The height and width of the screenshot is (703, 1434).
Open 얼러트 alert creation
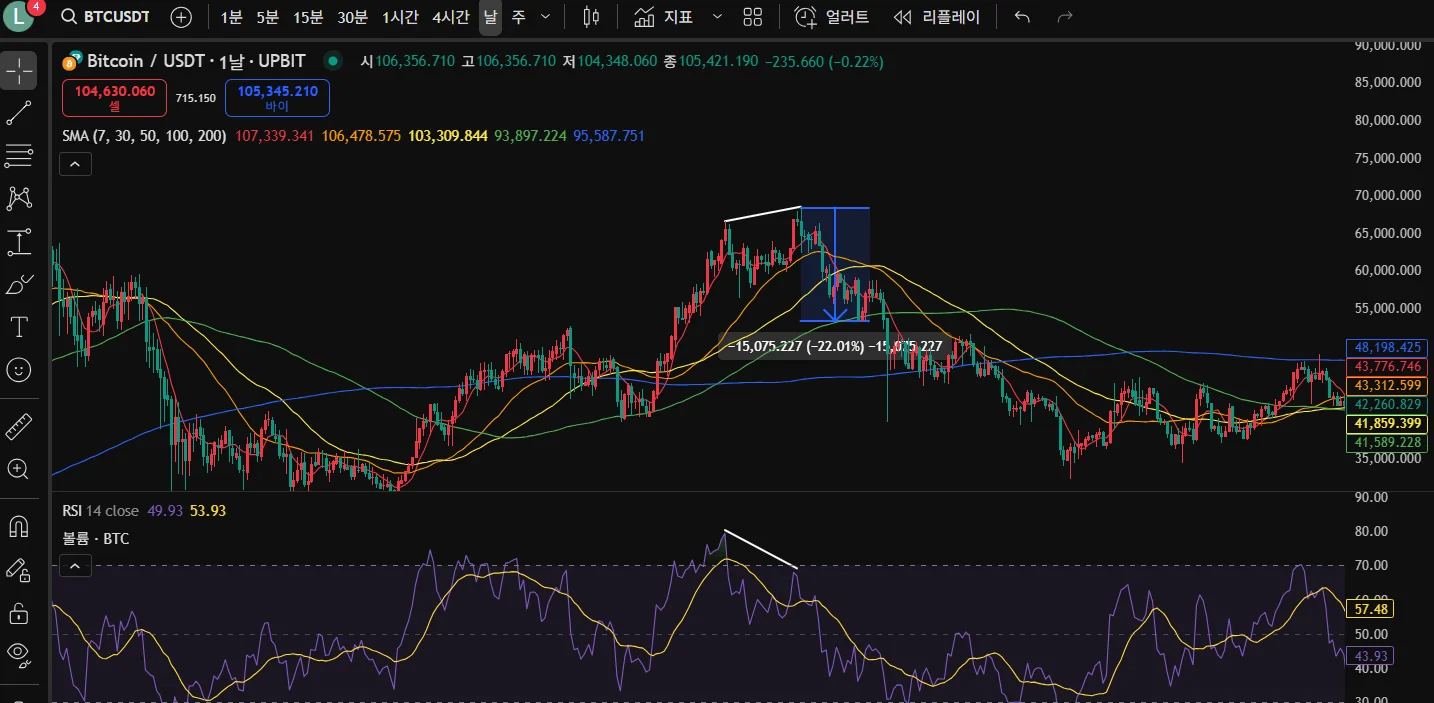(x=832, y=17)
